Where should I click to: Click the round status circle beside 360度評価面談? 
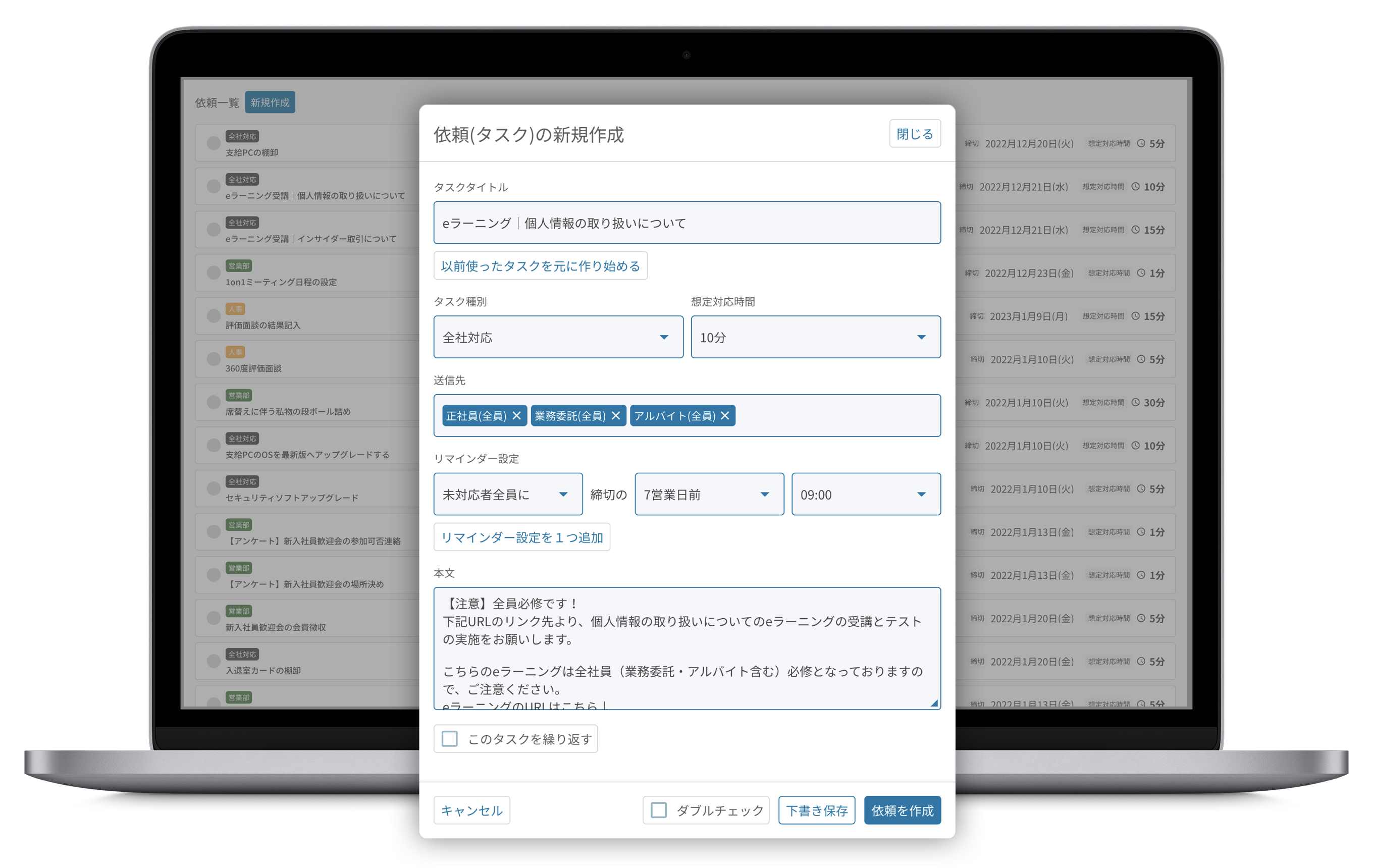pyautogui.click(x=214, y=359)
